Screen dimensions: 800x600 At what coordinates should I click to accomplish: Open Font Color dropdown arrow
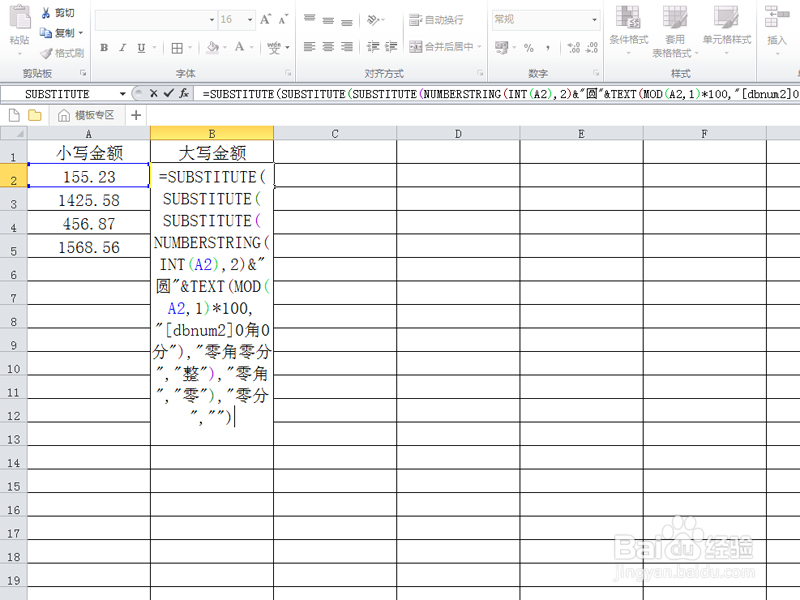click(252, 47)
